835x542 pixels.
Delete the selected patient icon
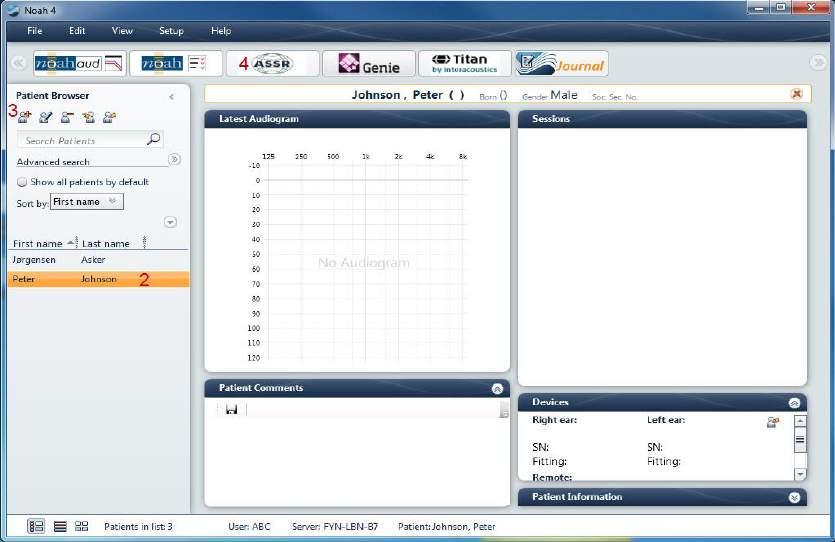(67, 117)
